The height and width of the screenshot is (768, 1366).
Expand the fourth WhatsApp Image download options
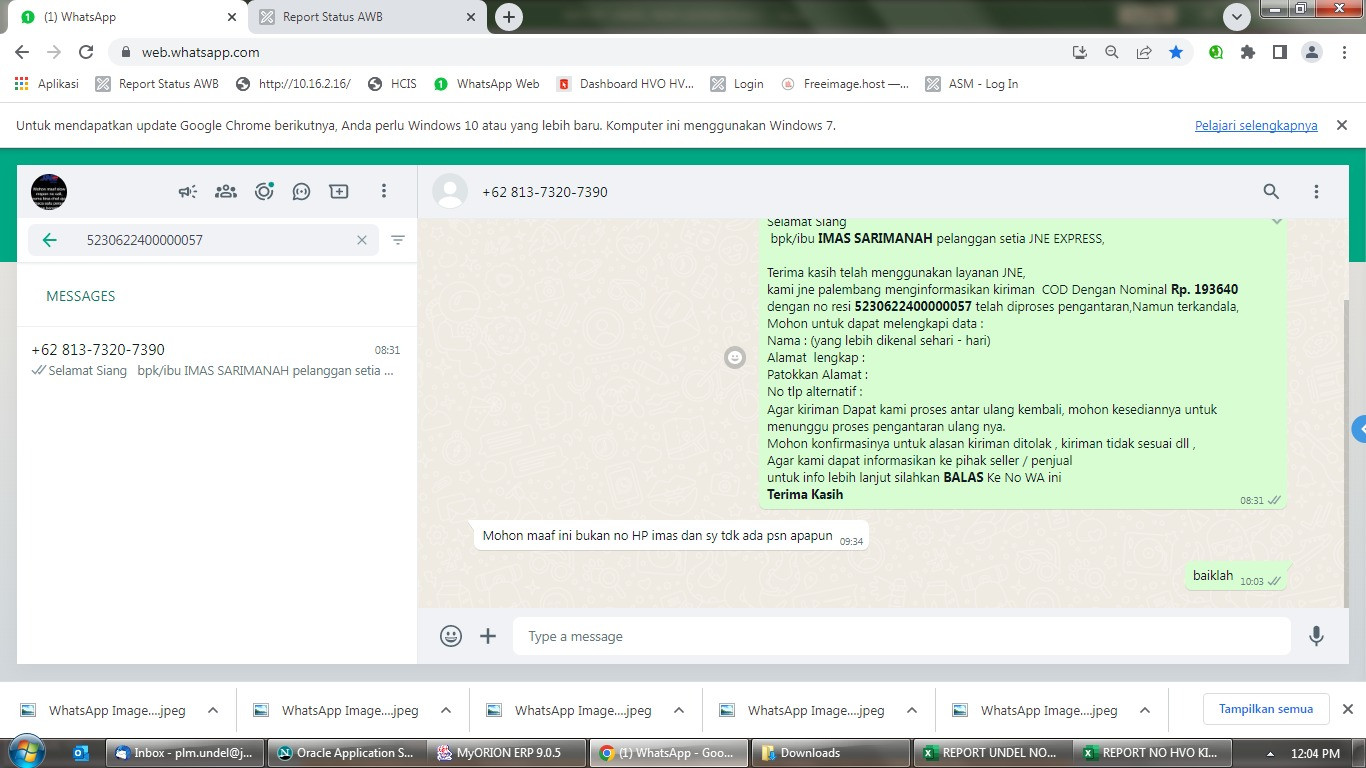click(912, 711)
